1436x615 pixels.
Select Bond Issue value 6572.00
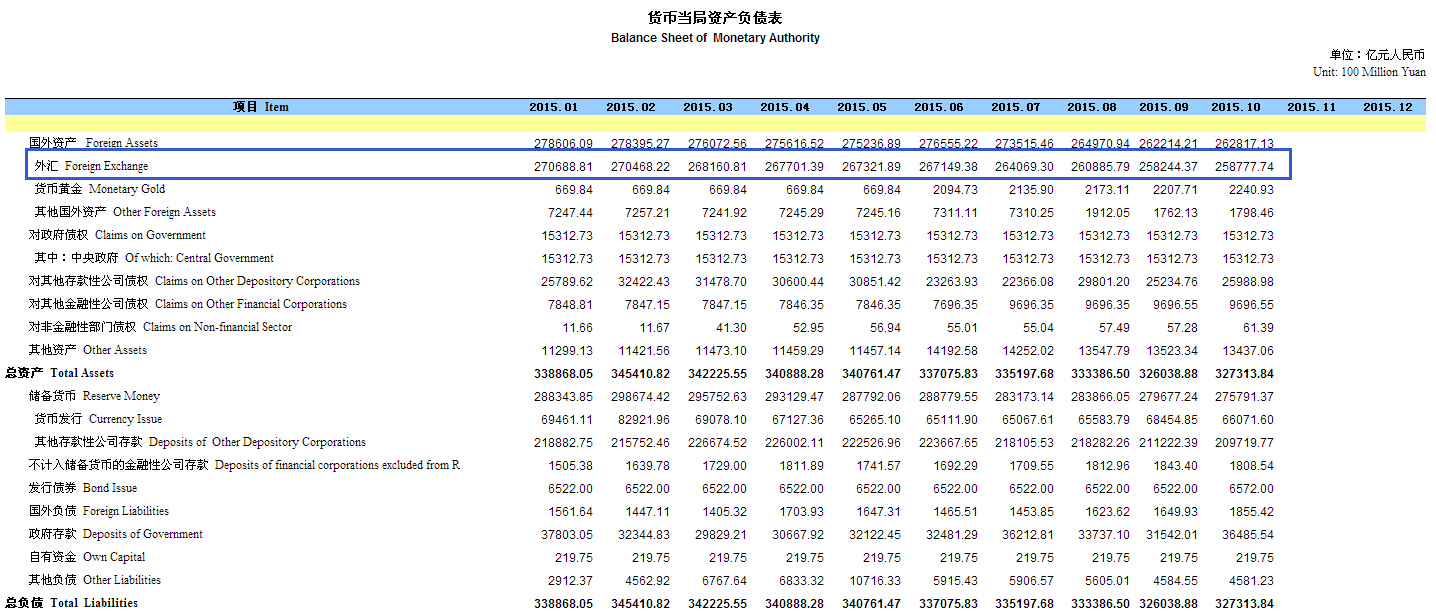[1250, 488]
